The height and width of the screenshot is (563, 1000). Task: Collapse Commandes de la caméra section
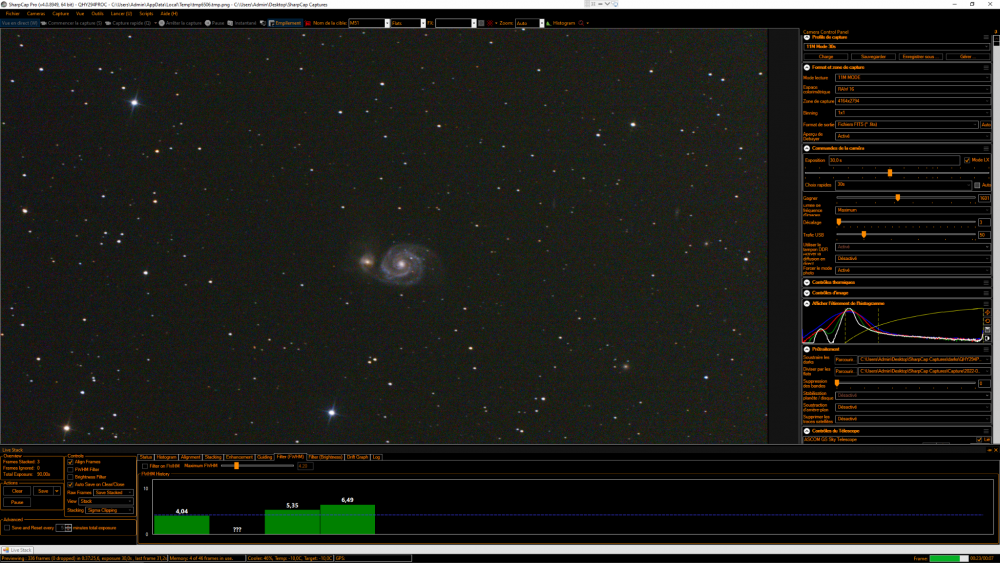[807, 148]
